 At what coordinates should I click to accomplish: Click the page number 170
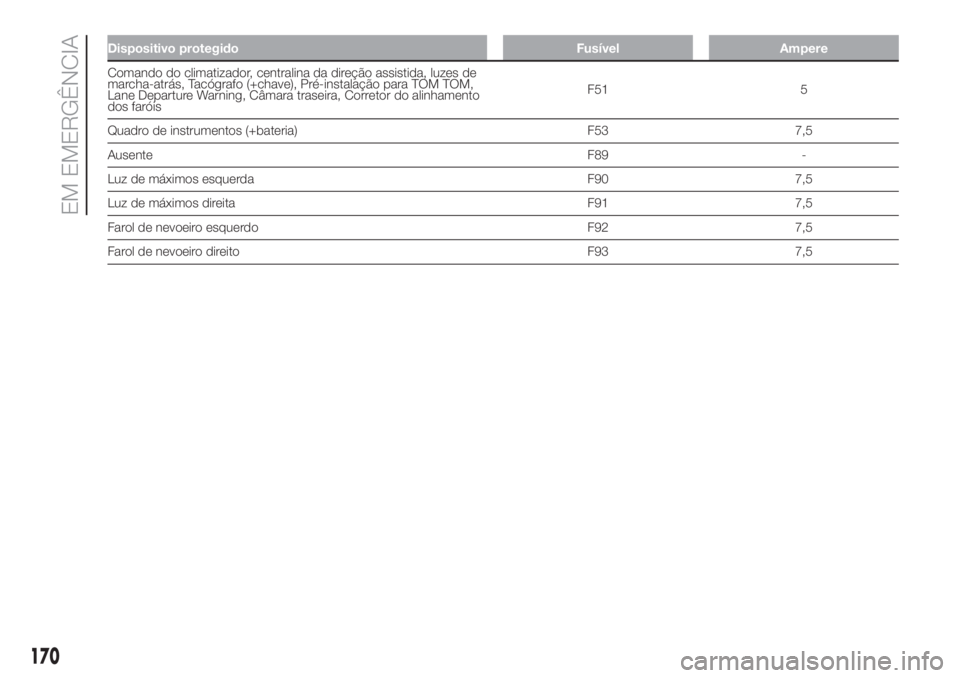pos(45,656)
